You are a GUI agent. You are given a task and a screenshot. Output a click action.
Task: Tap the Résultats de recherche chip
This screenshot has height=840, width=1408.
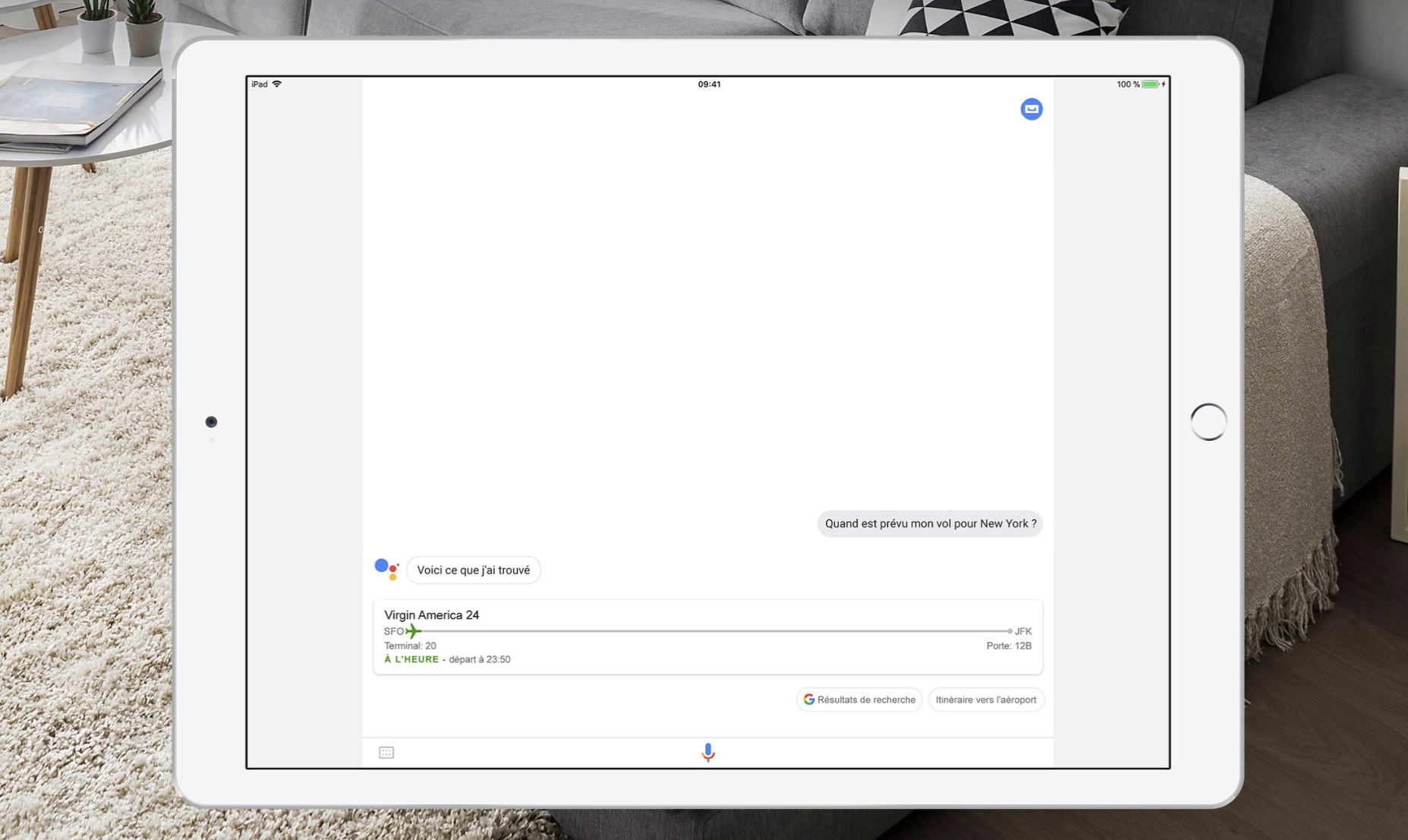(x=859, y=700)
